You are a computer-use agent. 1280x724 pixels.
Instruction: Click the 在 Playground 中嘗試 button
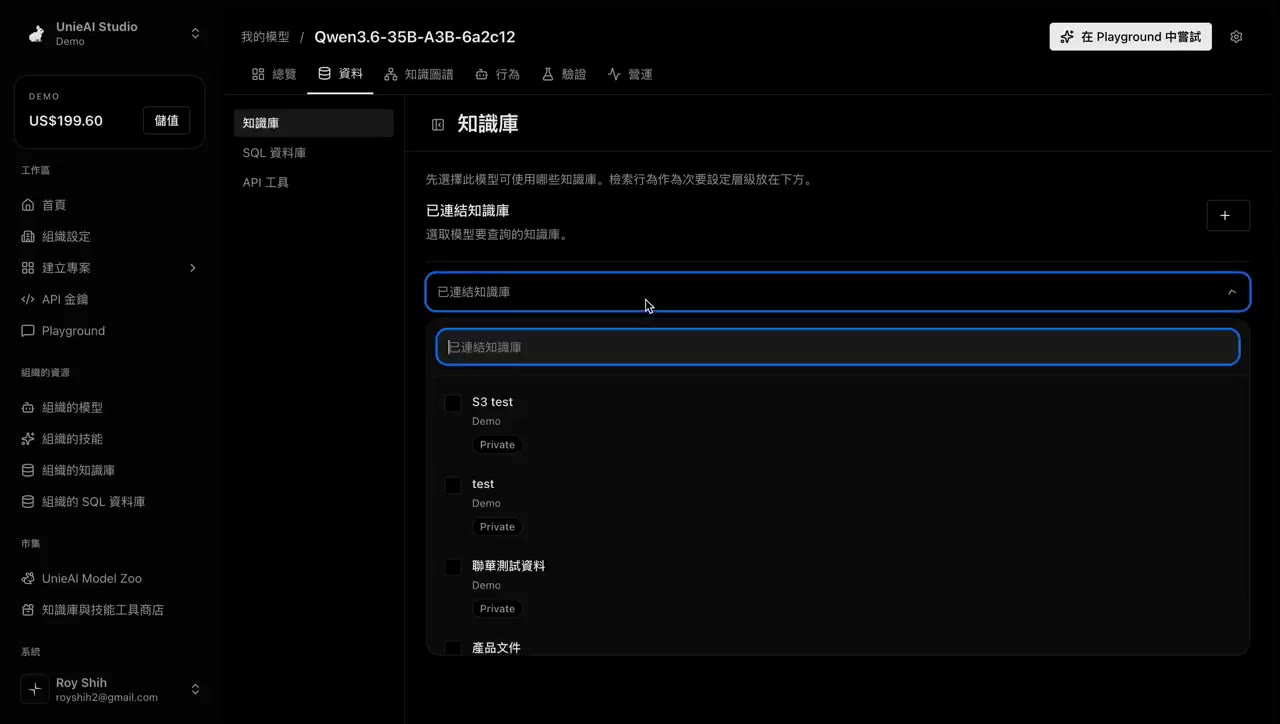[x=1130, y=37]
